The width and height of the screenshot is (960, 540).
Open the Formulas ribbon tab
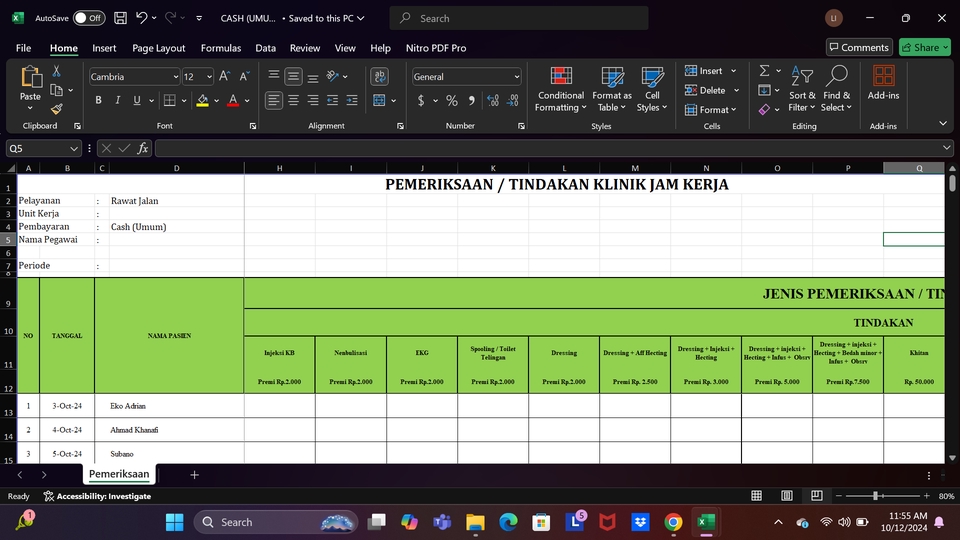coord(220,48)
